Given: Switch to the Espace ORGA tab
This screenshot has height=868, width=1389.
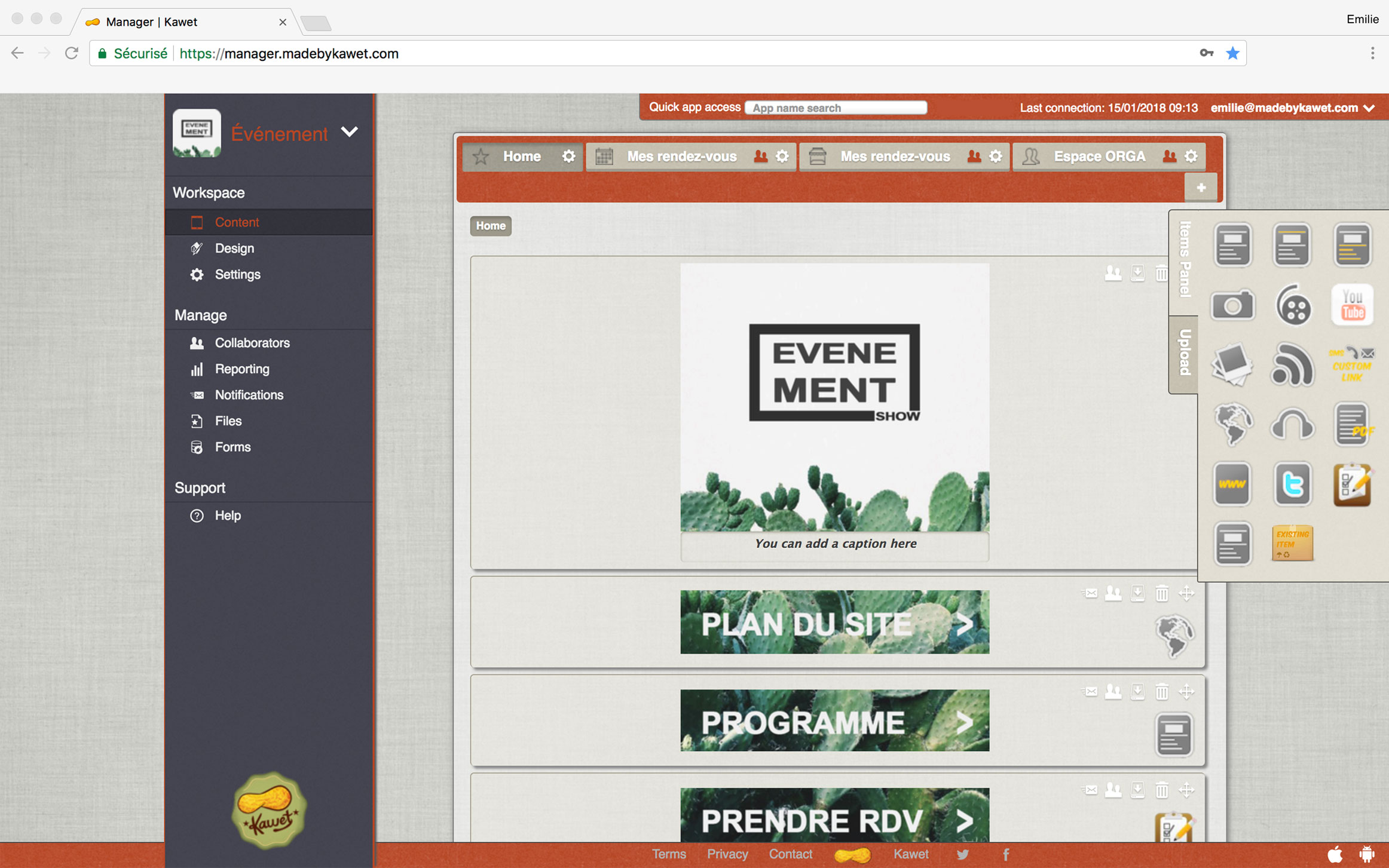Looking at the screenshot, I should coord(1099,157).
